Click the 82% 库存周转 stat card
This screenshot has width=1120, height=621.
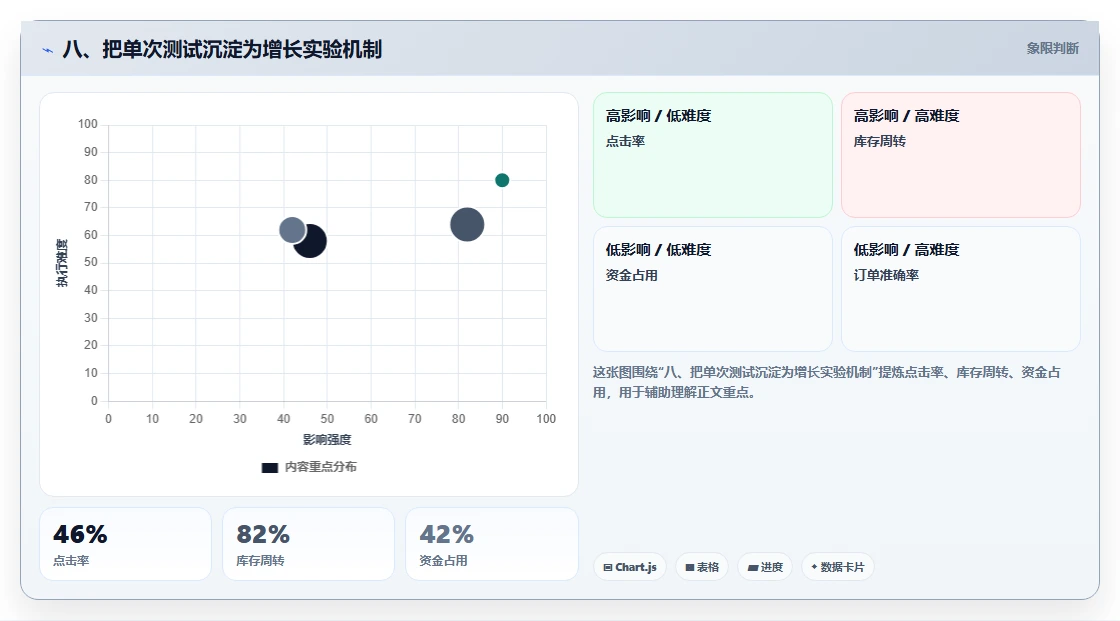[309, 544]
